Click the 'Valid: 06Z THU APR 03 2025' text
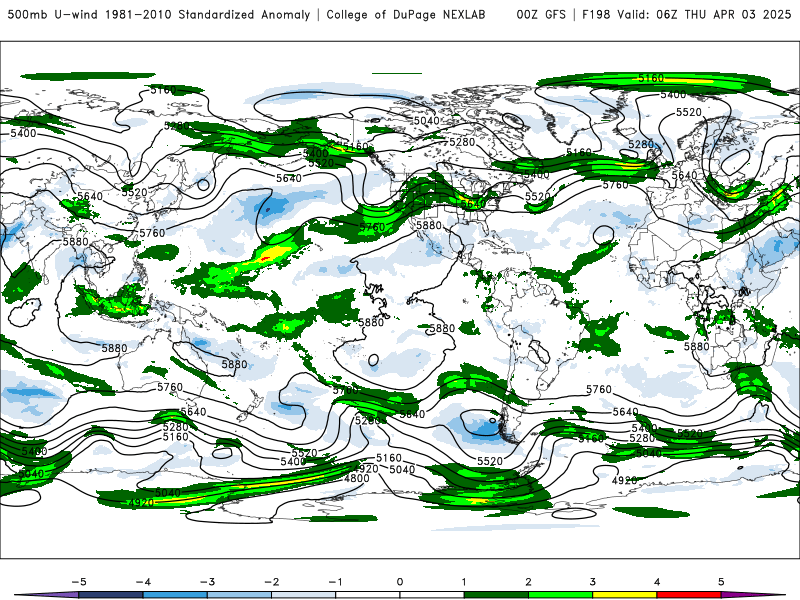Viewport: 800px width, 600px height. click(704, 15)
